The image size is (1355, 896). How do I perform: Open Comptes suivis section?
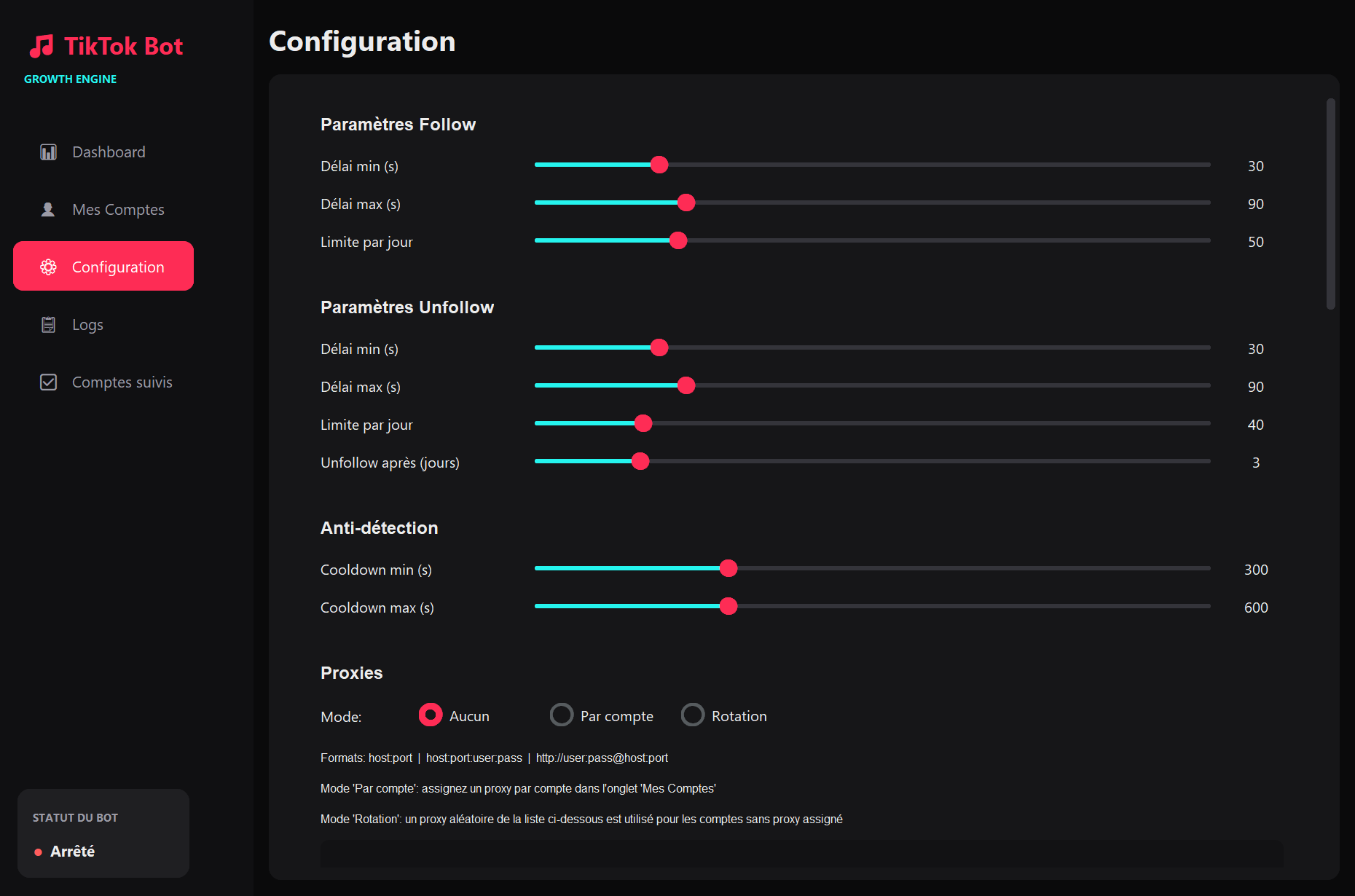coord(103,382)
